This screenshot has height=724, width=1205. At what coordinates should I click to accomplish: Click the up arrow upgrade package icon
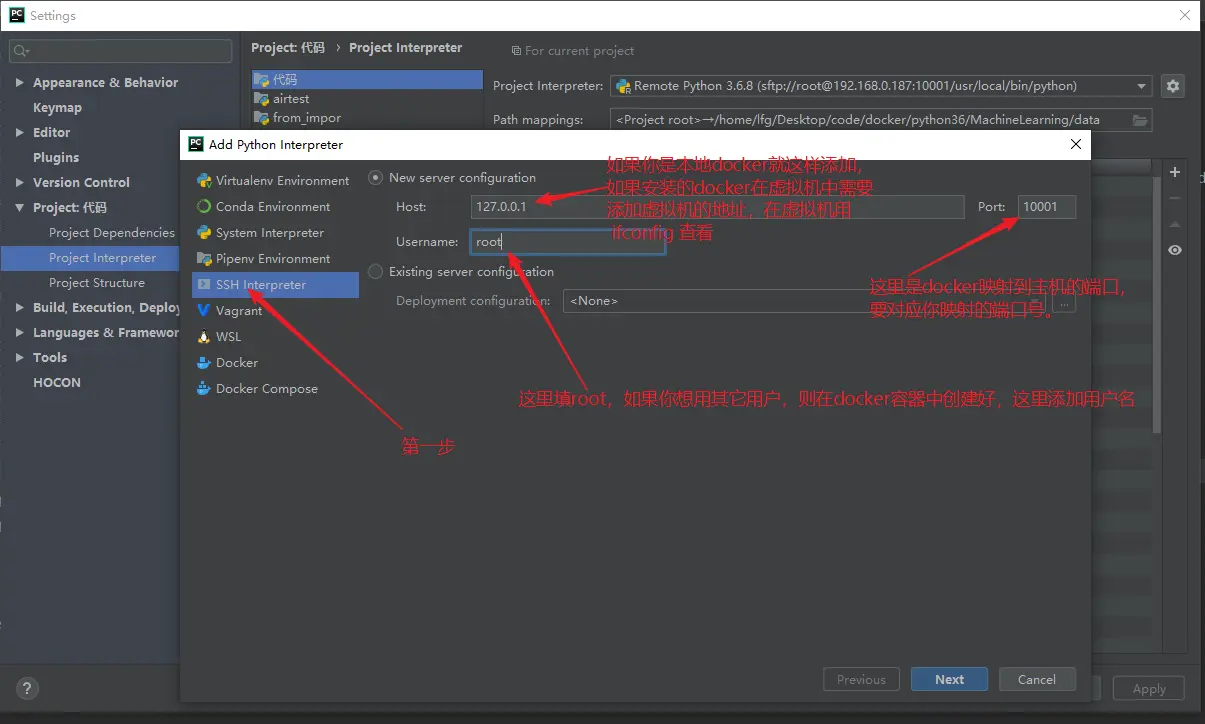(1175, 224)
